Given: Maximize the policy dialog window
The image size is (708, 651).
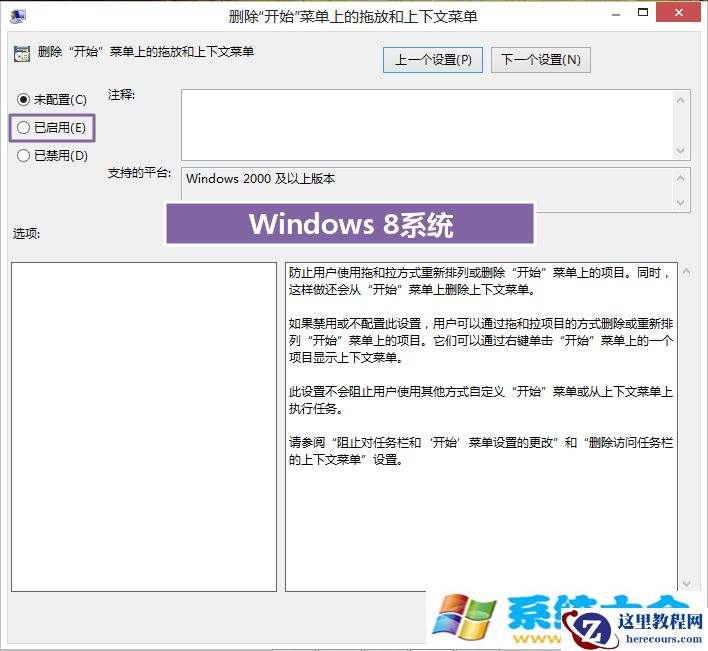Looking at the screenshot, I should (643, 13).
